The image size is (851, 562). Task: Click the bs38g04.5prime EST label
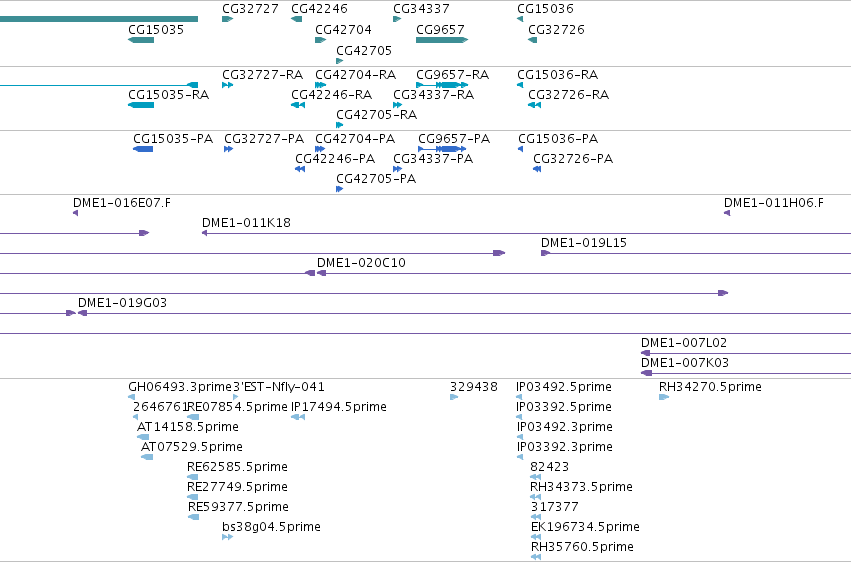[271, 527]
